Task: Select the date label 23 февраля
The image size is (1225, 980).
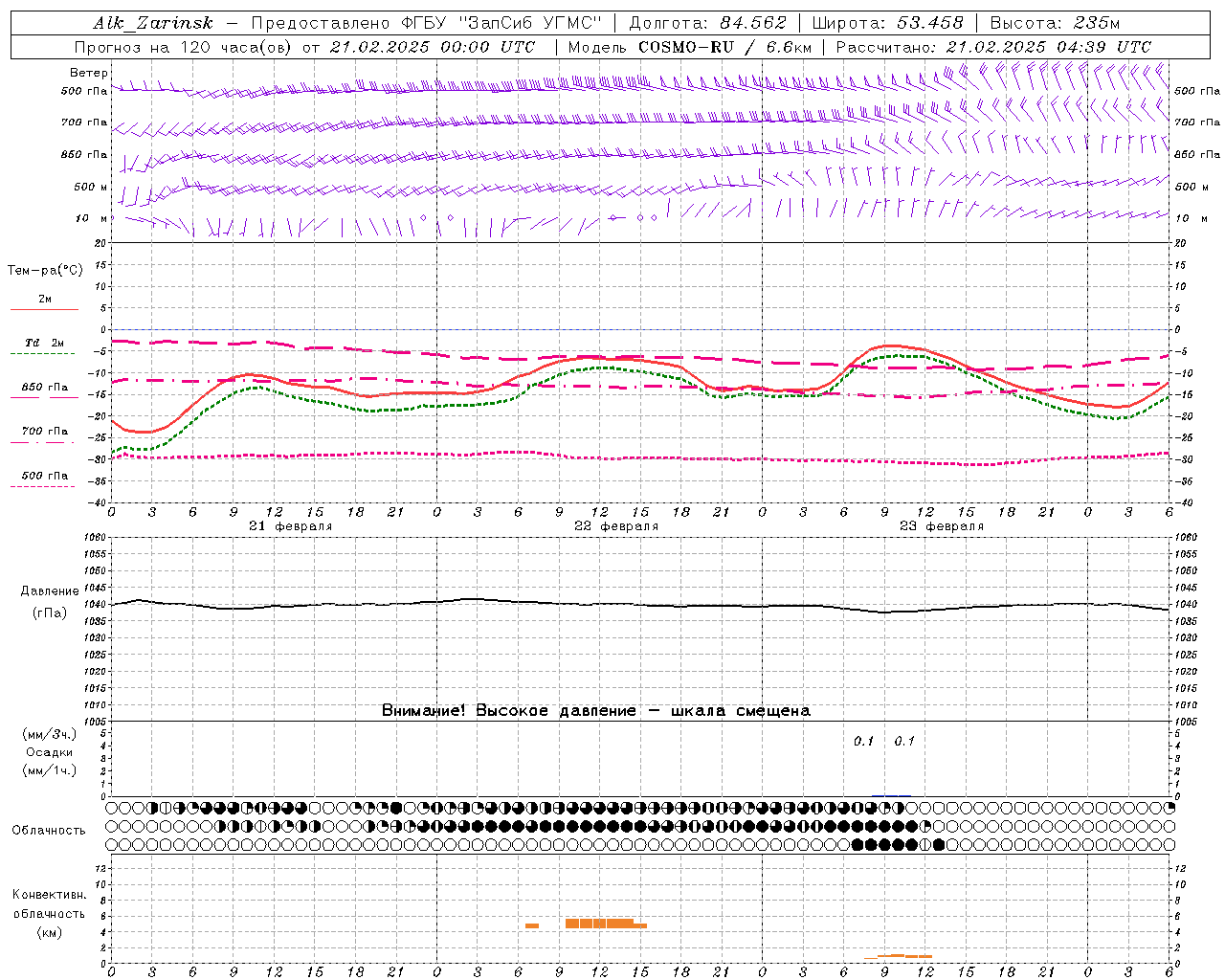Action: tap(942, 526)
